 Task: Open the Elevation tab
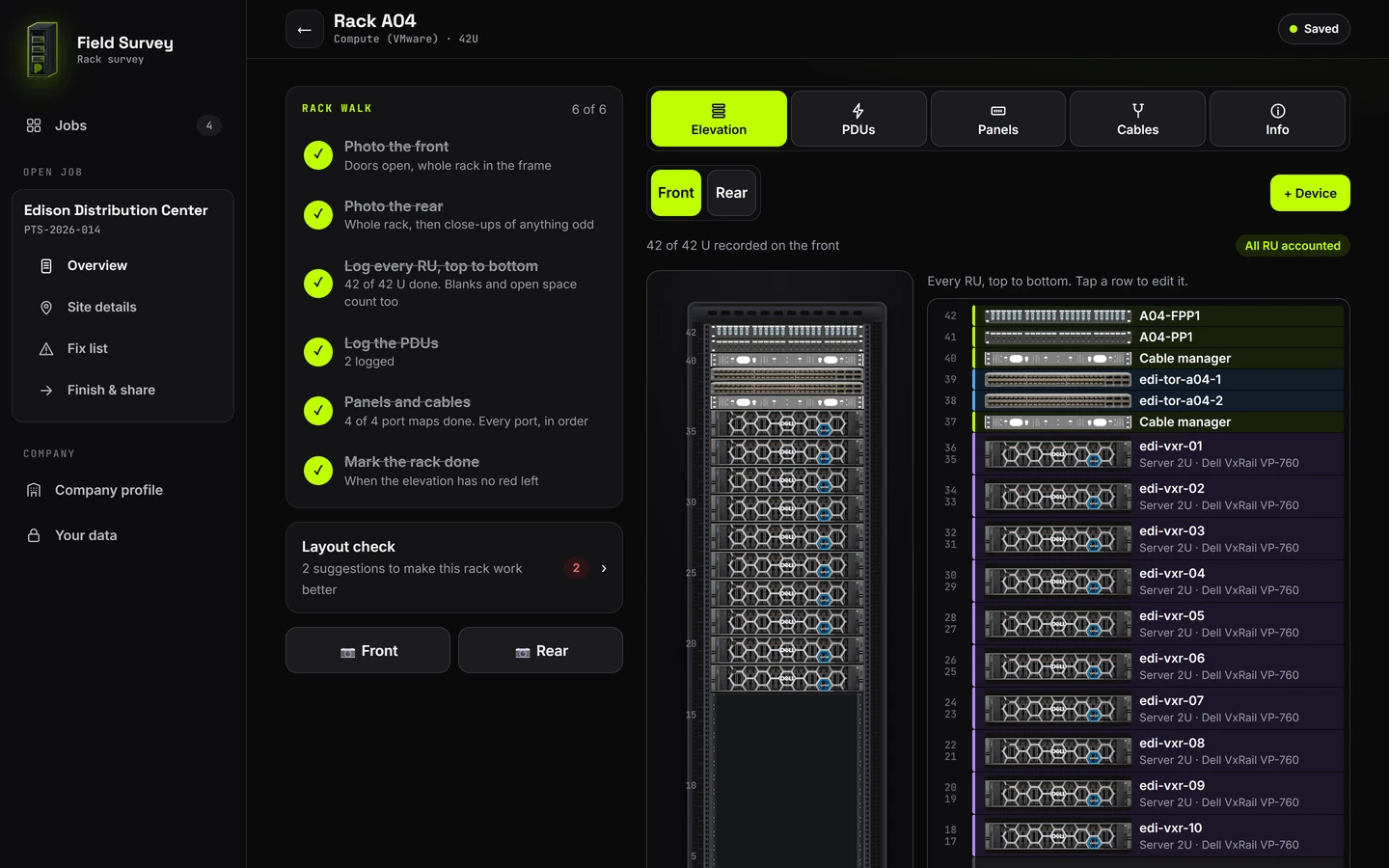coord(719,119)
